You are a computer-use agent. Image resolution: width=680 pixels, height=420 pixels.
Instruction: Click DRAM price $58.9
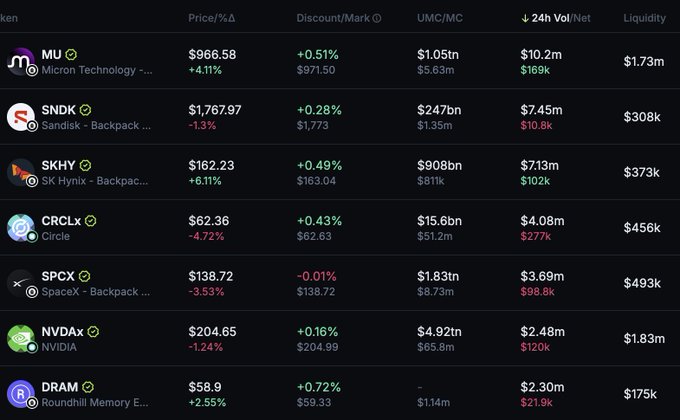(x=205, y=387)
